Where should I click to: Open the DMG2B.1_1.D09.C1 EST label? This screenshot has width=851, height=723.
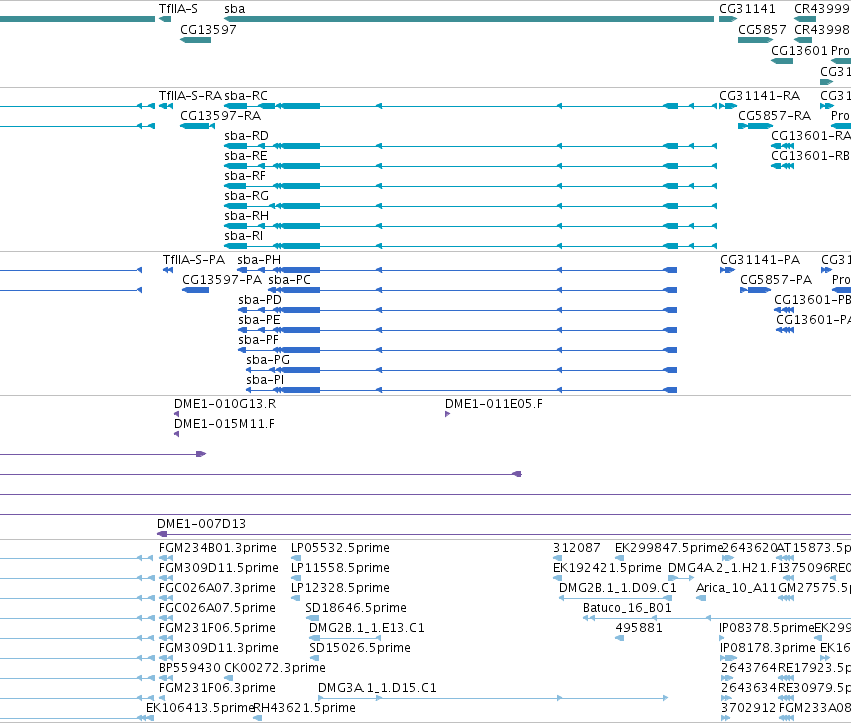click(x=618, y=588)
